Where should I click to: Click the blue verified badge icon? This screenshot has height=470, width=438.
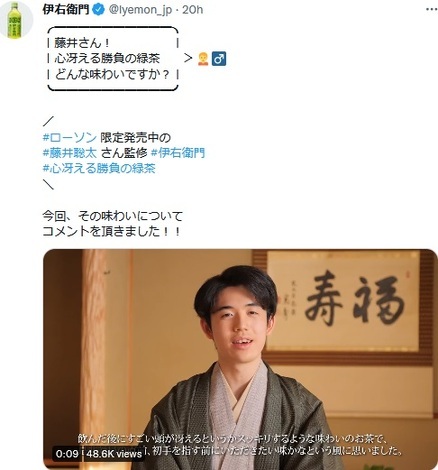98,10
